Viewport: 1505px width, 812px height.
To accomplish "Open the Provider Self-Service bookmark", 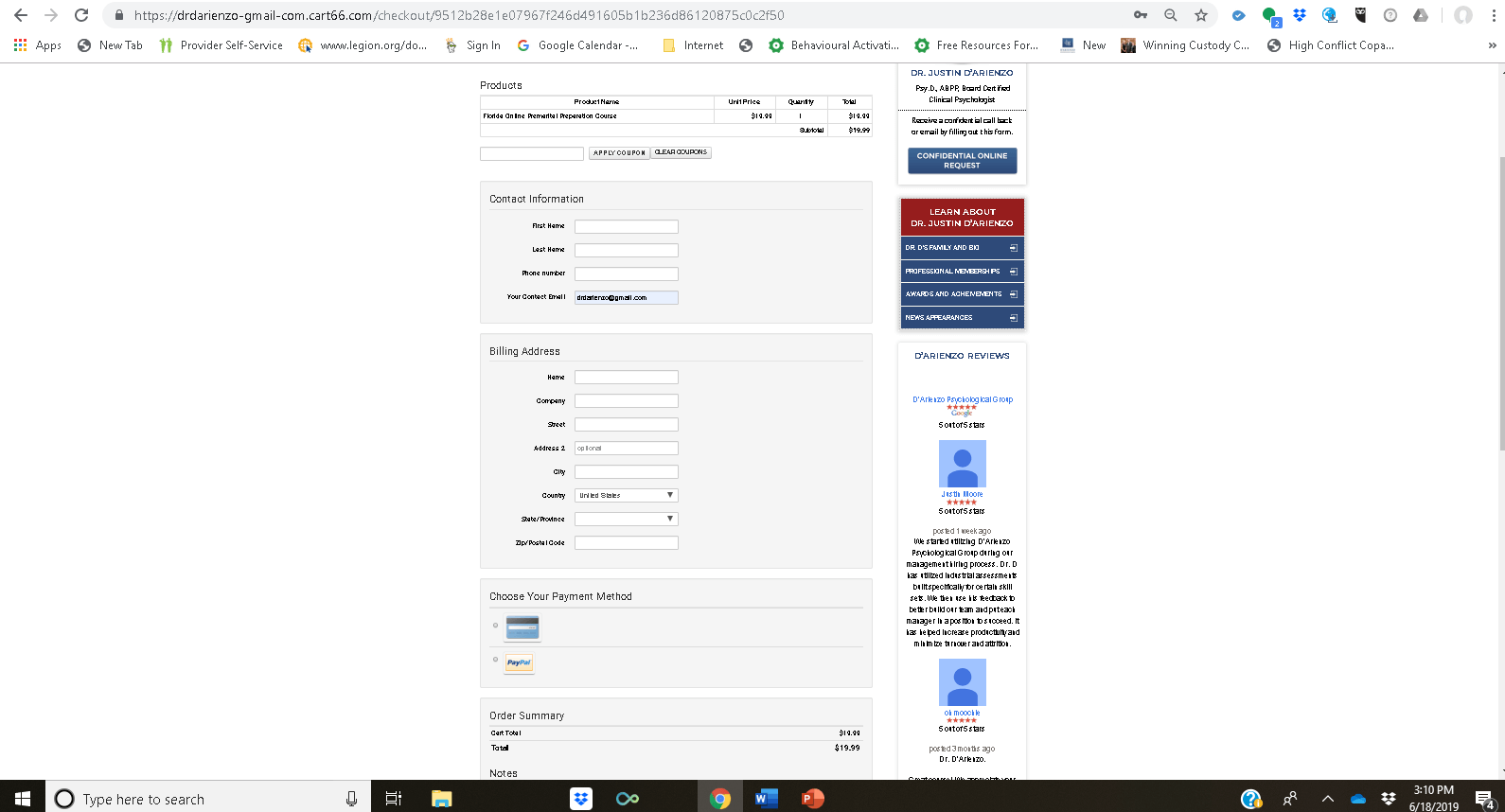I will [x=221, y=45].
